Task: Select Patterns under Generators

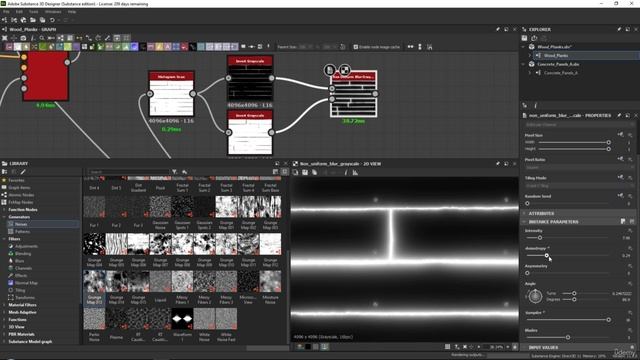Action: (x=22, y=231)
